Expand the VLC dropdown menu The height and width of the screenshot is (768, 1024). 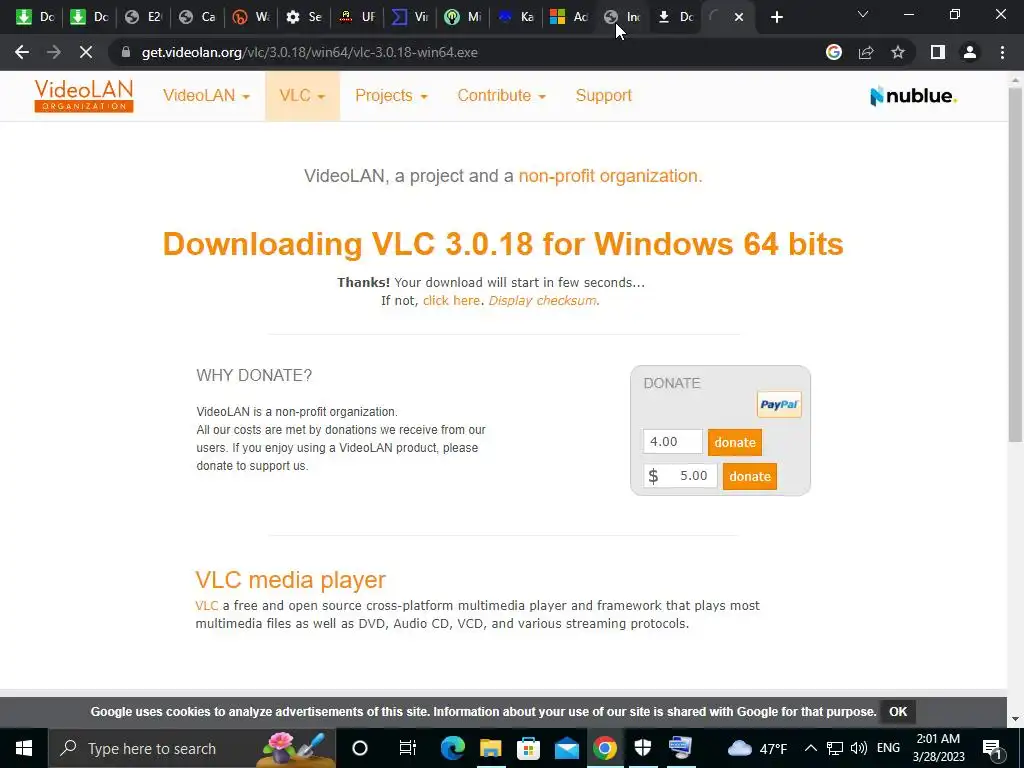click(302, 95)
